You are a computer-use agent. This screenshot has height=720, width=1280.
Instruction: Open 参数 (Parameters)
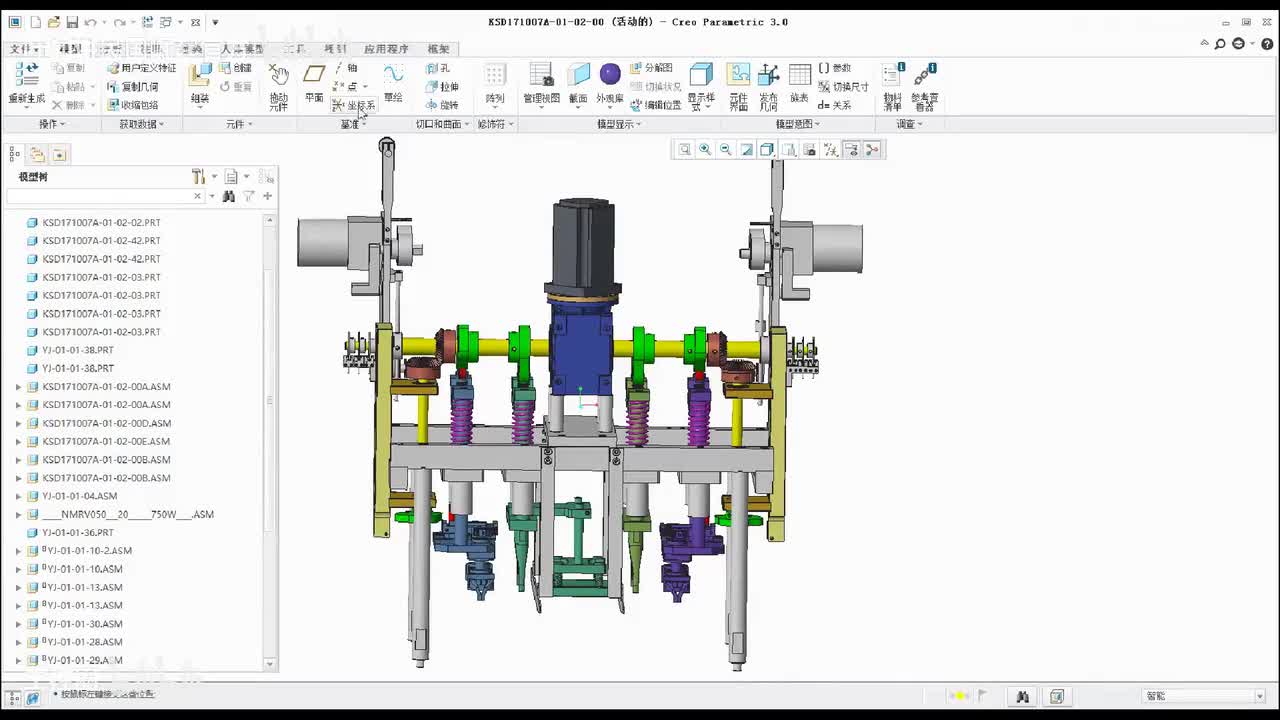835,68
